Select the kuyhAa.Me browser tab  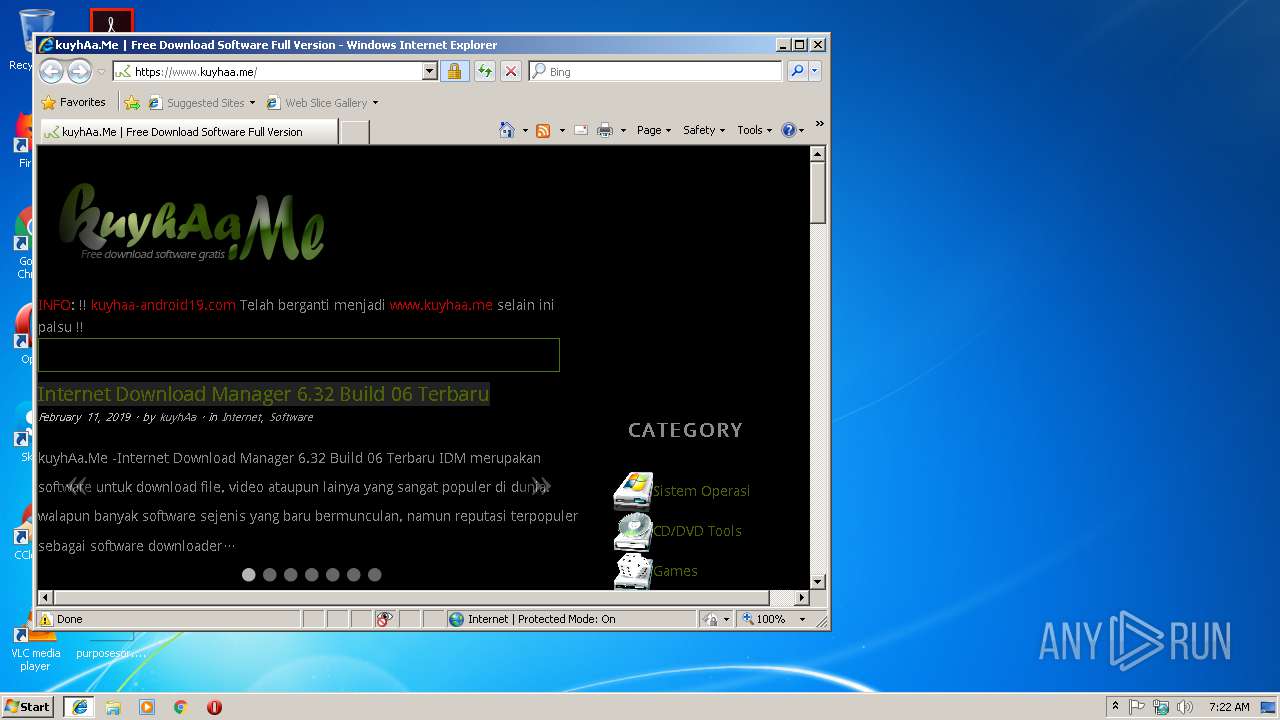(x=188, y=132)
